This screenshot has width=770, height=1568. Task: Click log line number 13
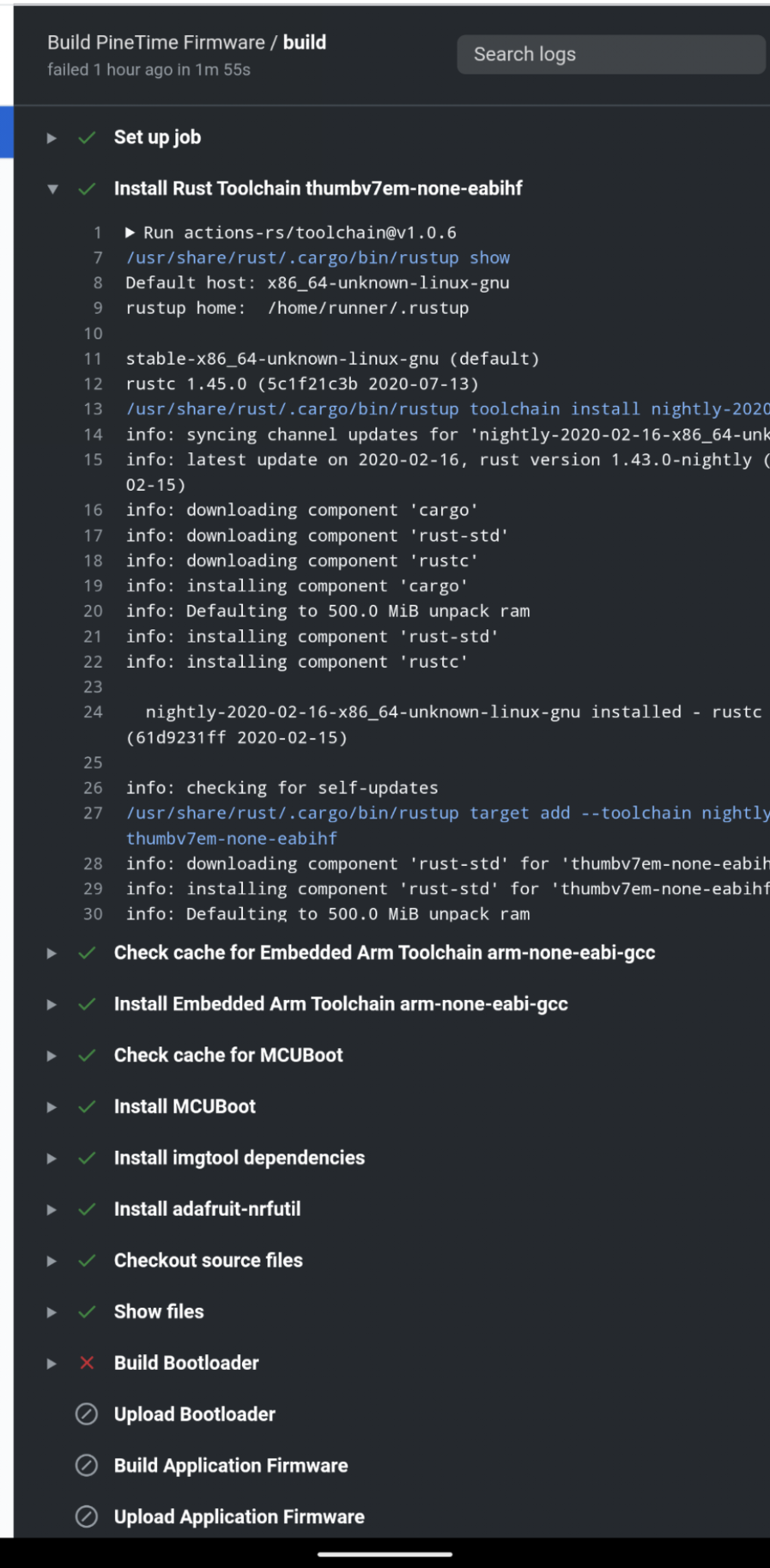(93, 409)
